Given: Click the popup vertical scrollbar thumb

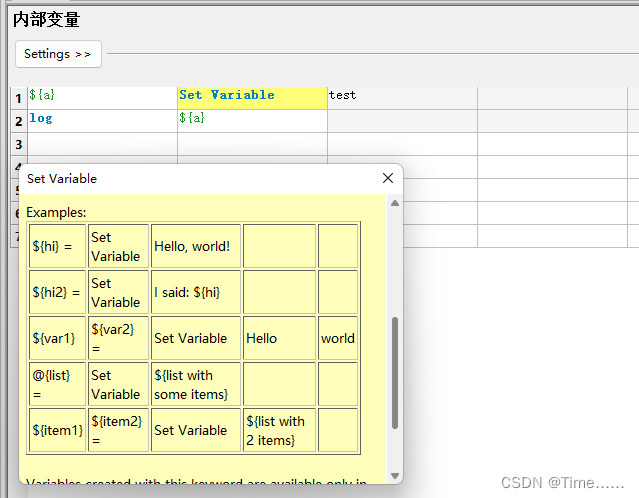Looking at the screenshot, I should [394, 373].
